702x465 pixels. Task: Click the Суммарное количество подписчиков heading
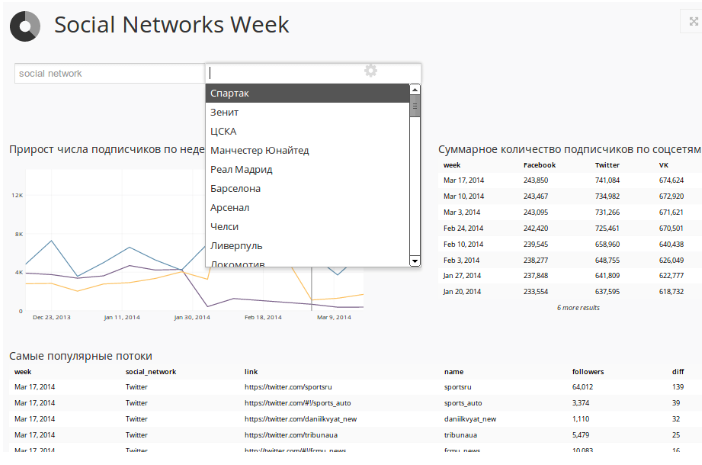click(x=569, y=149)
